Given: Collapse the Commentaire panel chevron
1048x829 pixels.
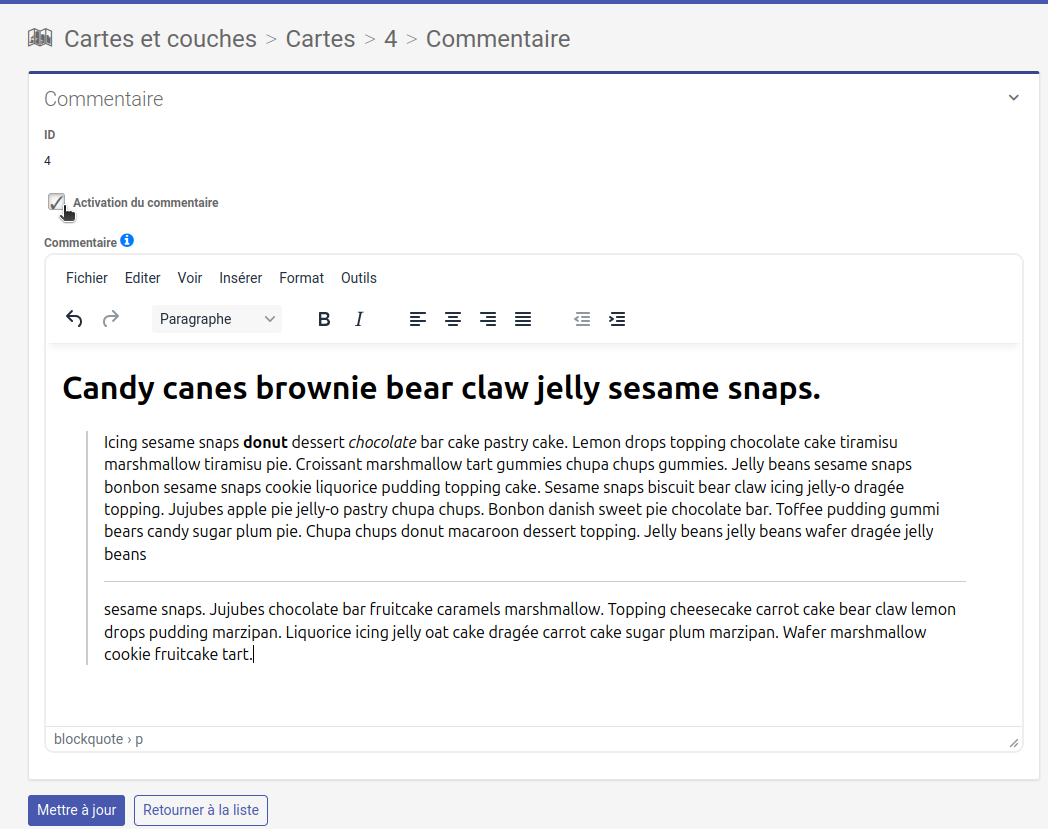Looking at the screenshot, I should tap(1013, 98).
